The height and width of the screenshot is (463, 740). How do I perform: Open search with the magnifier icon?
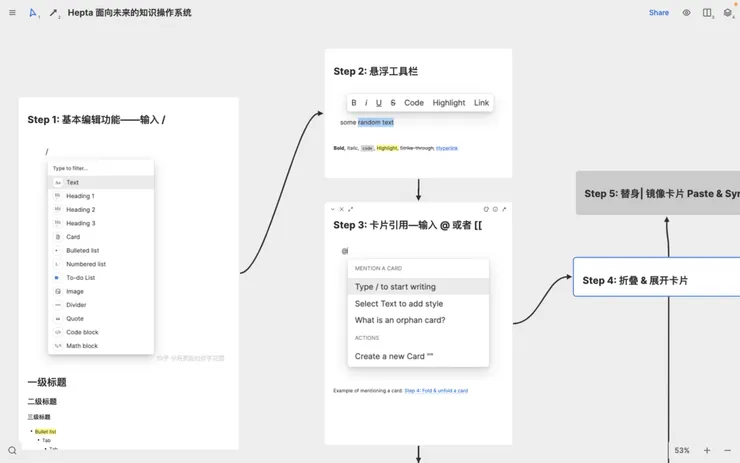tap(12, 450)
